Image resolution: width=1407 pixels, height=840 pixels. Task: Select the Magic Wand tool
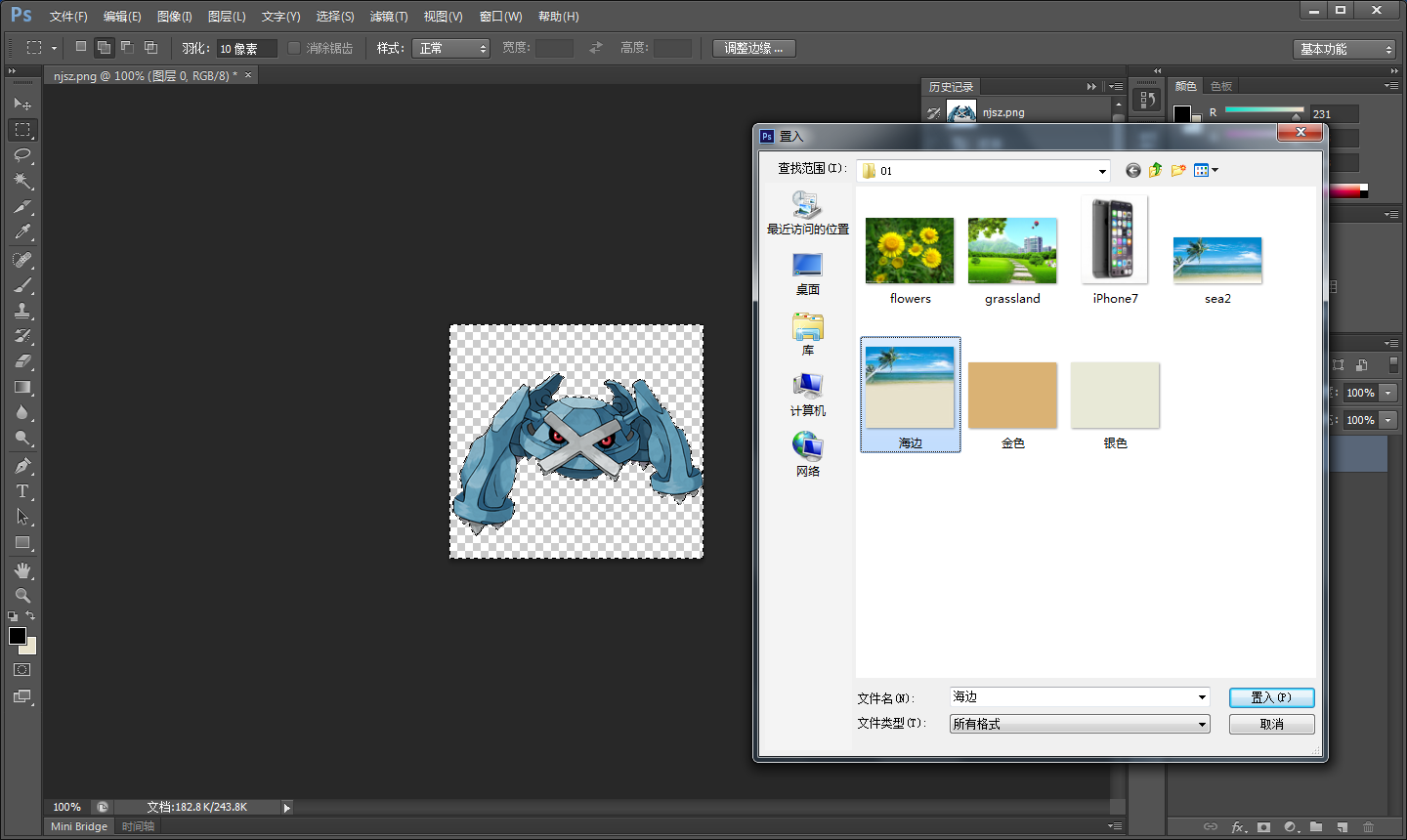tap(22, 181)
